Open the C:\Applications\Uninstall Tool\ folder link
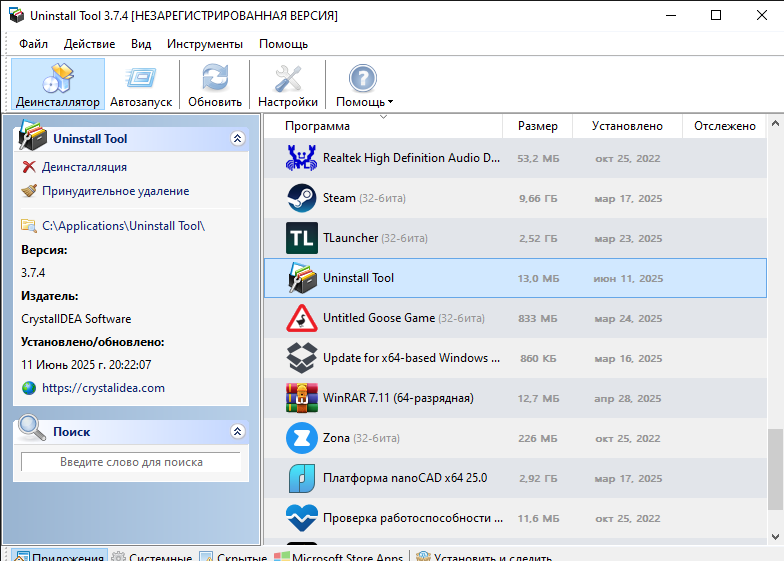Viewport: 784px width, 561px height. (124, 226)
